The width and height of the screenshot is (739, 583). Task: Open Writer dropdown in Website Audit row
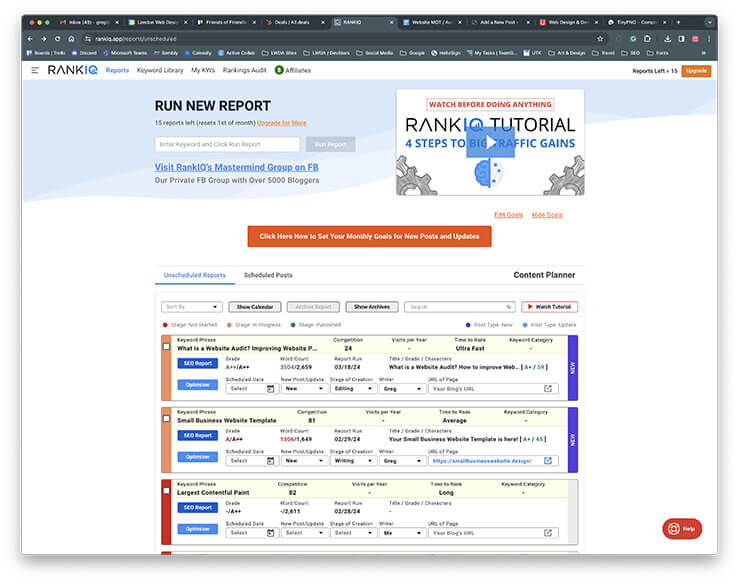402,389
